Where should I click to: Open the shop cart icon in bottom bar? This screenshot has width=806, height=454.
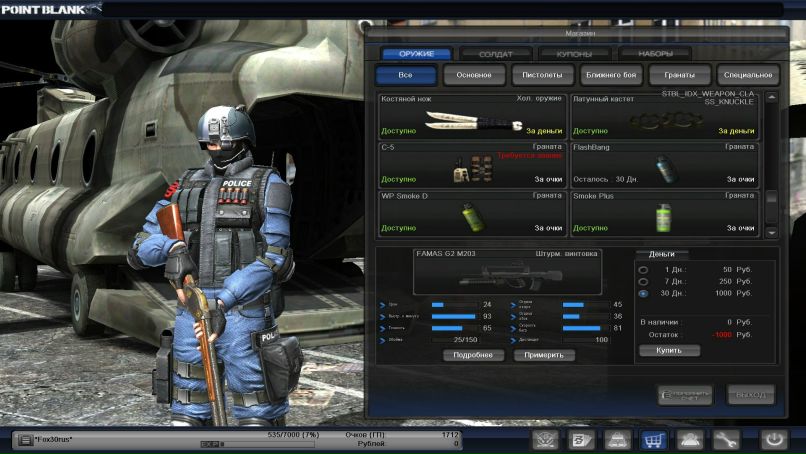pos(653,440)
